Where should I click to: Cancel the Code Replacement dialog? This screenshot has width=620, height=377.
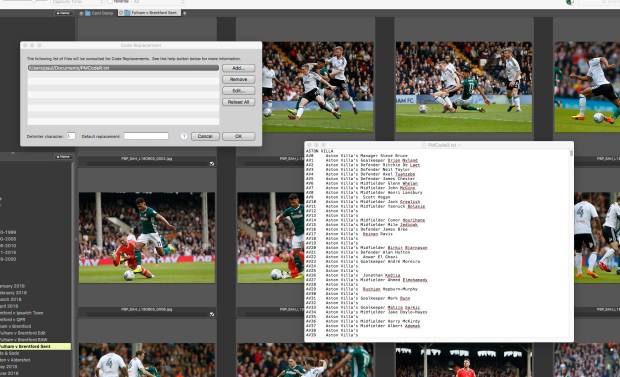(x=205, y=136)
